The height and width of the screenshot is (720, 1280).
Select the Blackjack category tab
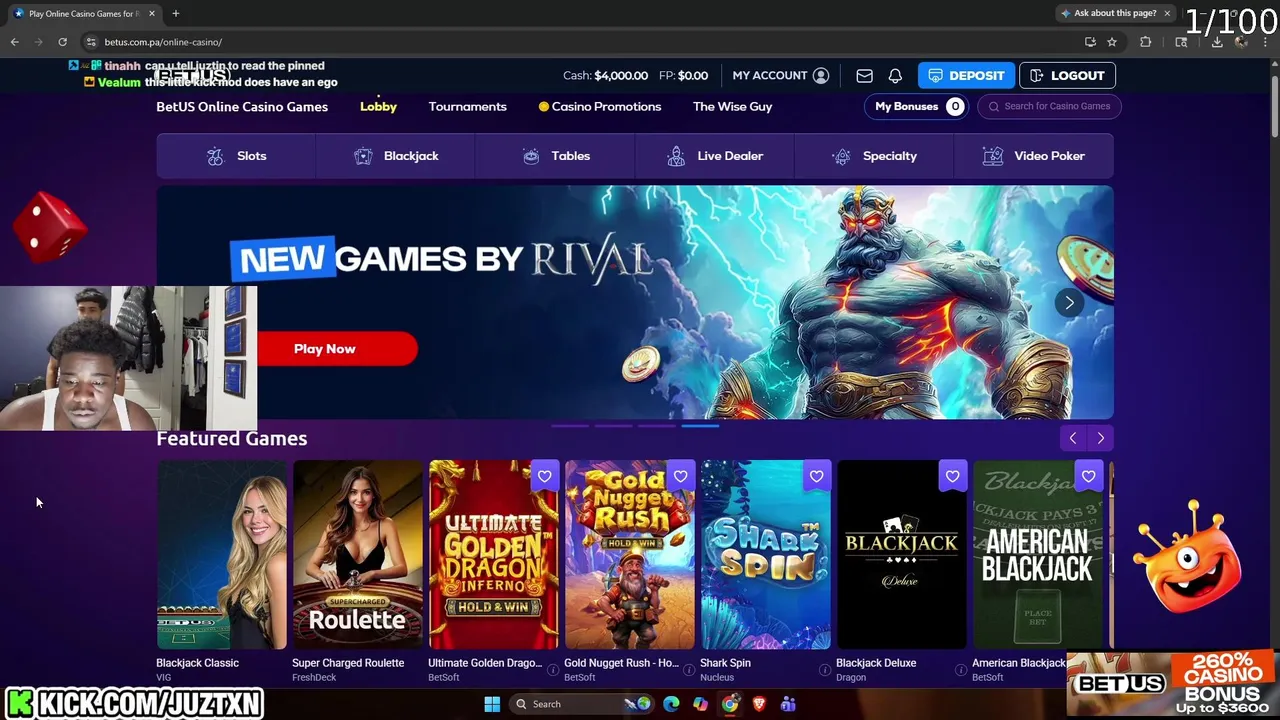(396, 156)
